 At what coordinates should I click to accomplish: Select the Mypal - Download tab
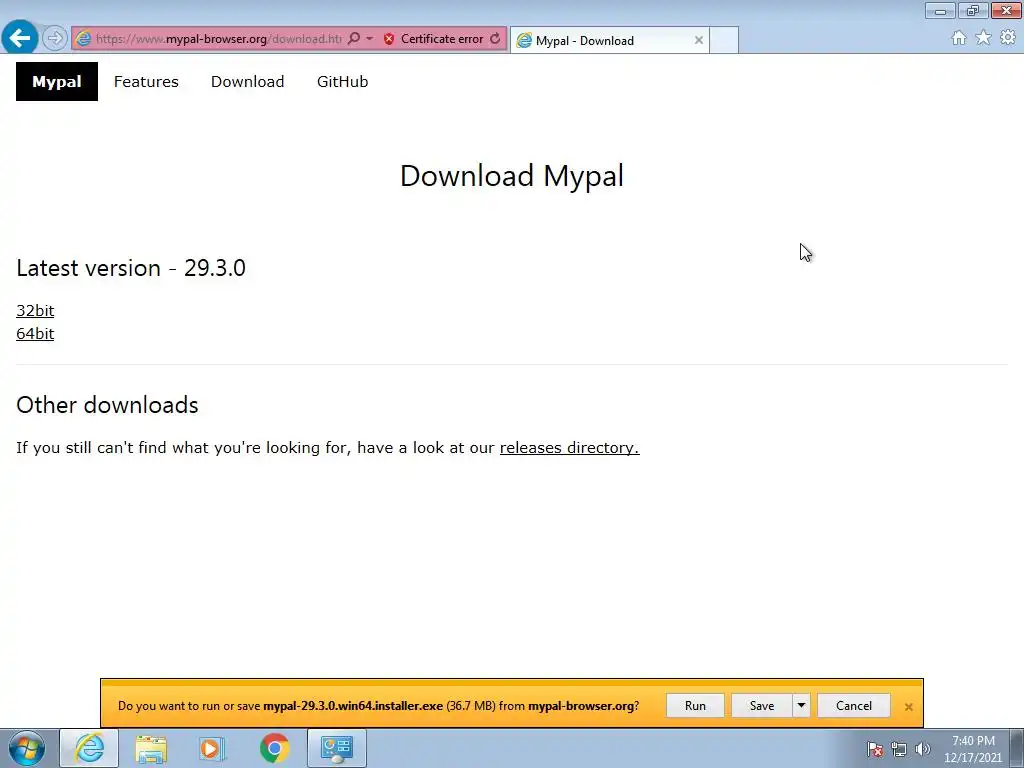(x=609, y=40)
